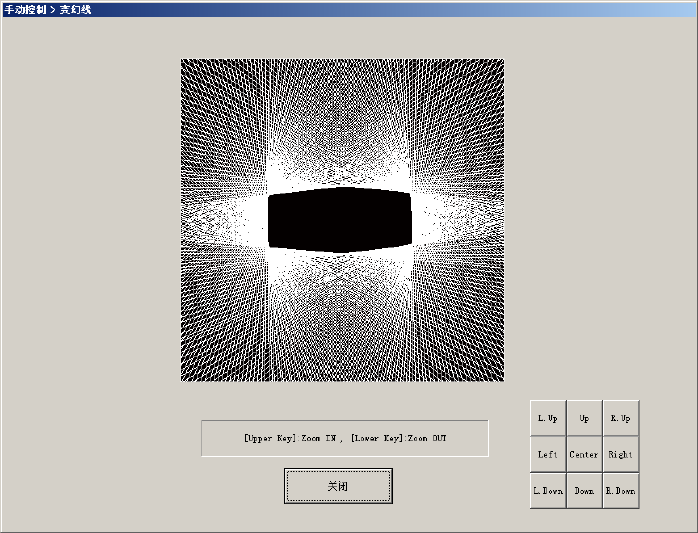Click the black shape in the pattern center
The height and width of the screenshot is (533, 698).
point(340,220)
